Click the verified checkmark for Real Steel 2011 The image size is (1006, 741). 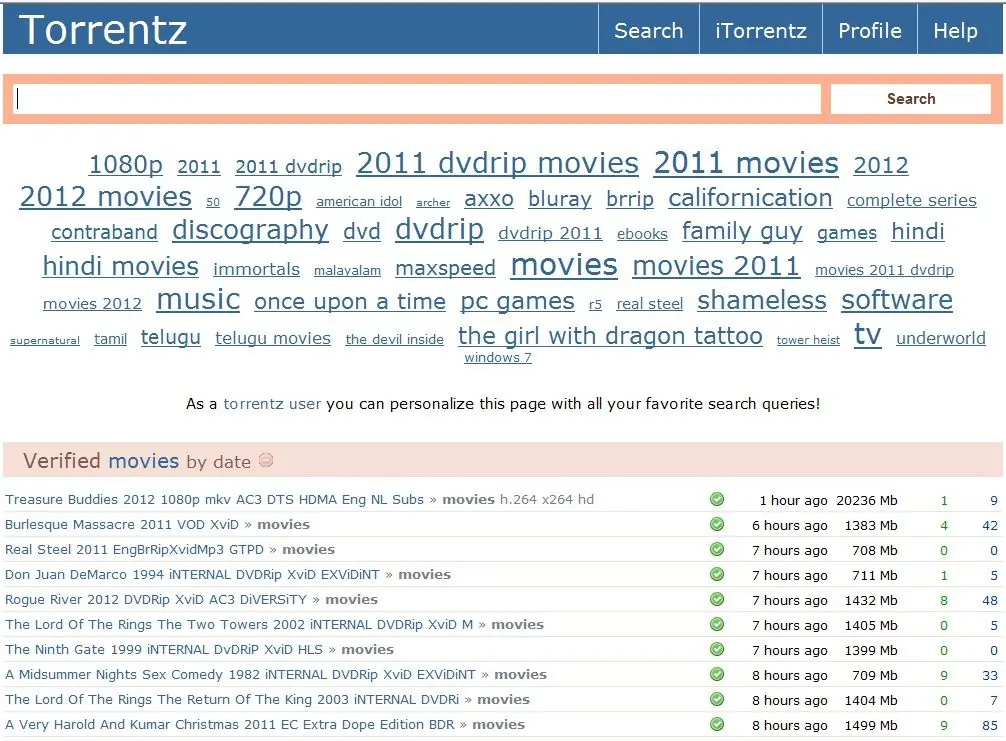point(717,549)
